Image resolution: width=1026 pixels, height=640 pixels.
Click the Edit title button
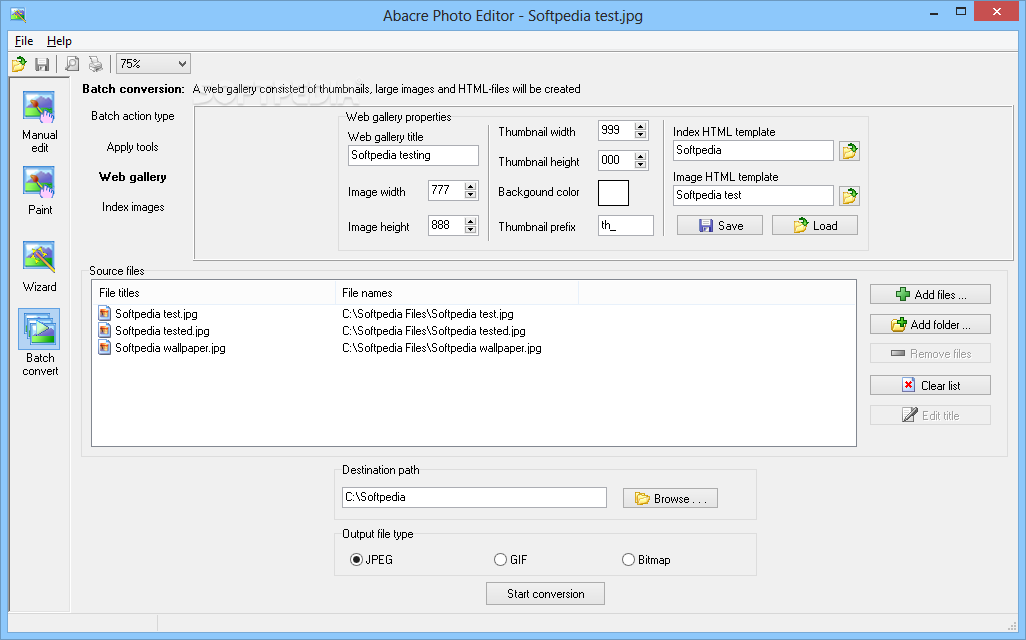click(930, 415)
